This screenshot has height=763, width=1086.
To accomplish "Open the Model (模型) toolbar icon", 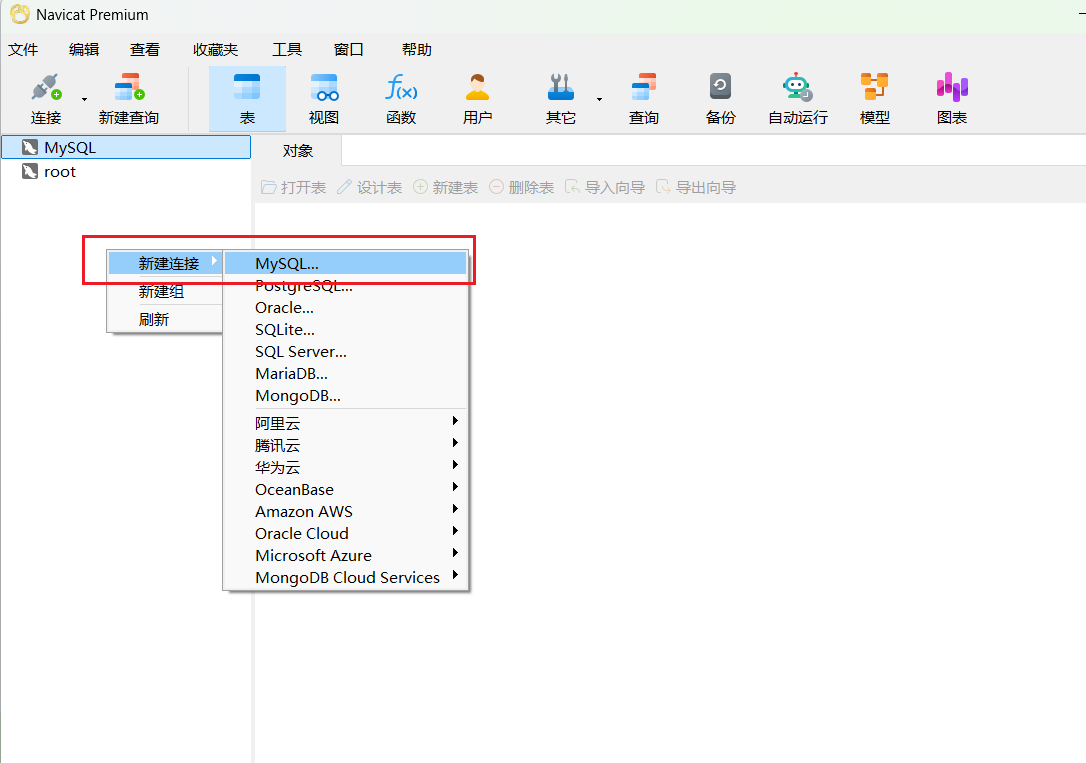I will [x=874, y=88].
